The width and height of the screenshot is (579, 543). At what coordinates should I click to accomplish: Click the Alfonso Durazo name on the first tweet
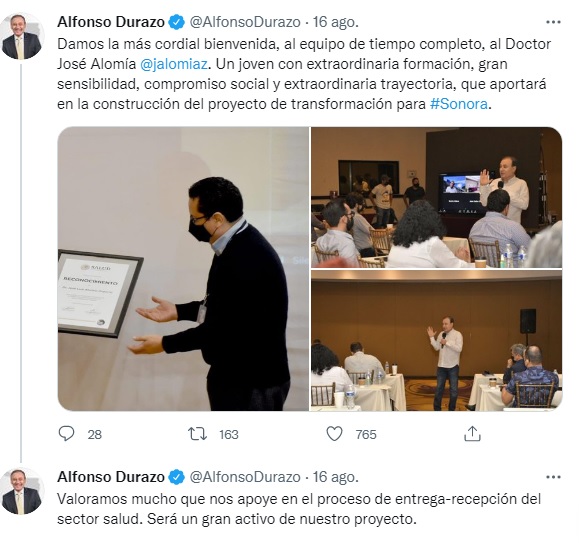click(111, 22)
